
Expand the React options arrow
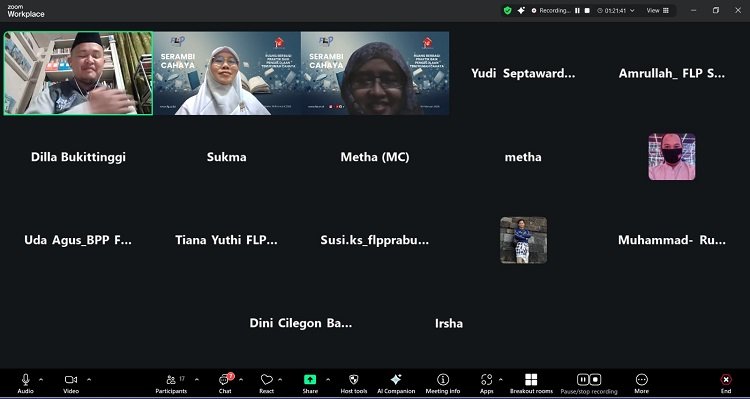(280, 380)
